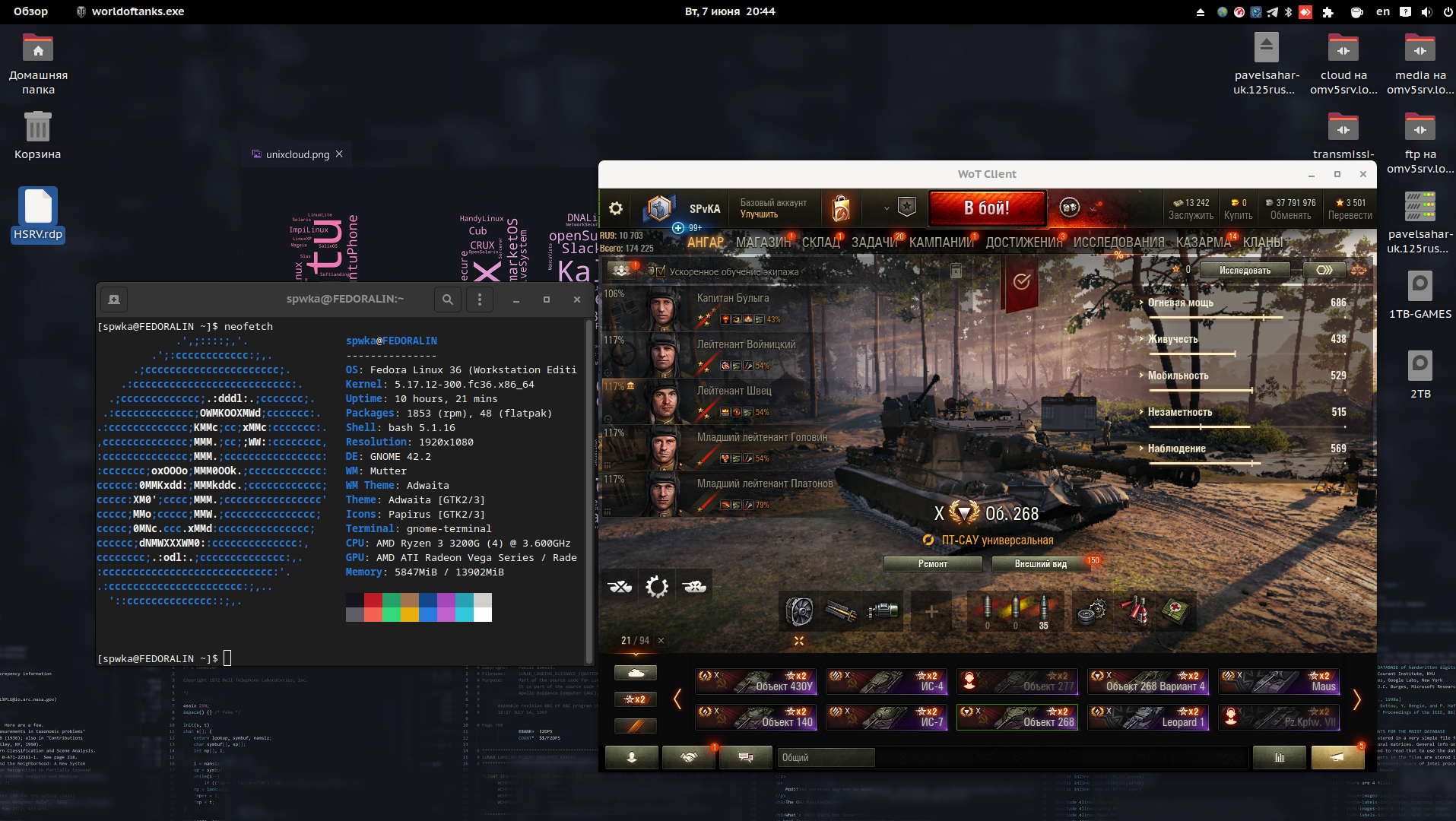Open the gear icon above carousel
Screen dimensions: 1456x821
click(x=657, y=586)
